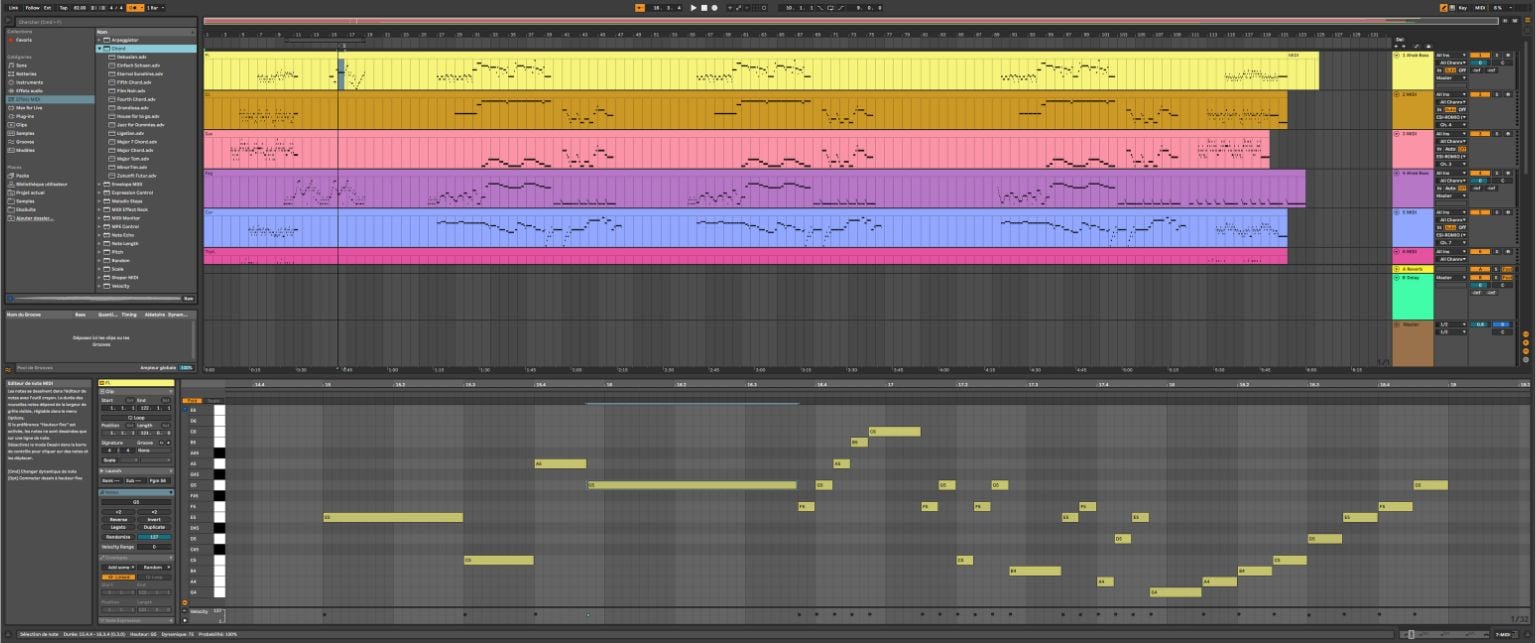Click the Play button in transport
Screen dimensions: 1536x643
click(x=694, y=7)
